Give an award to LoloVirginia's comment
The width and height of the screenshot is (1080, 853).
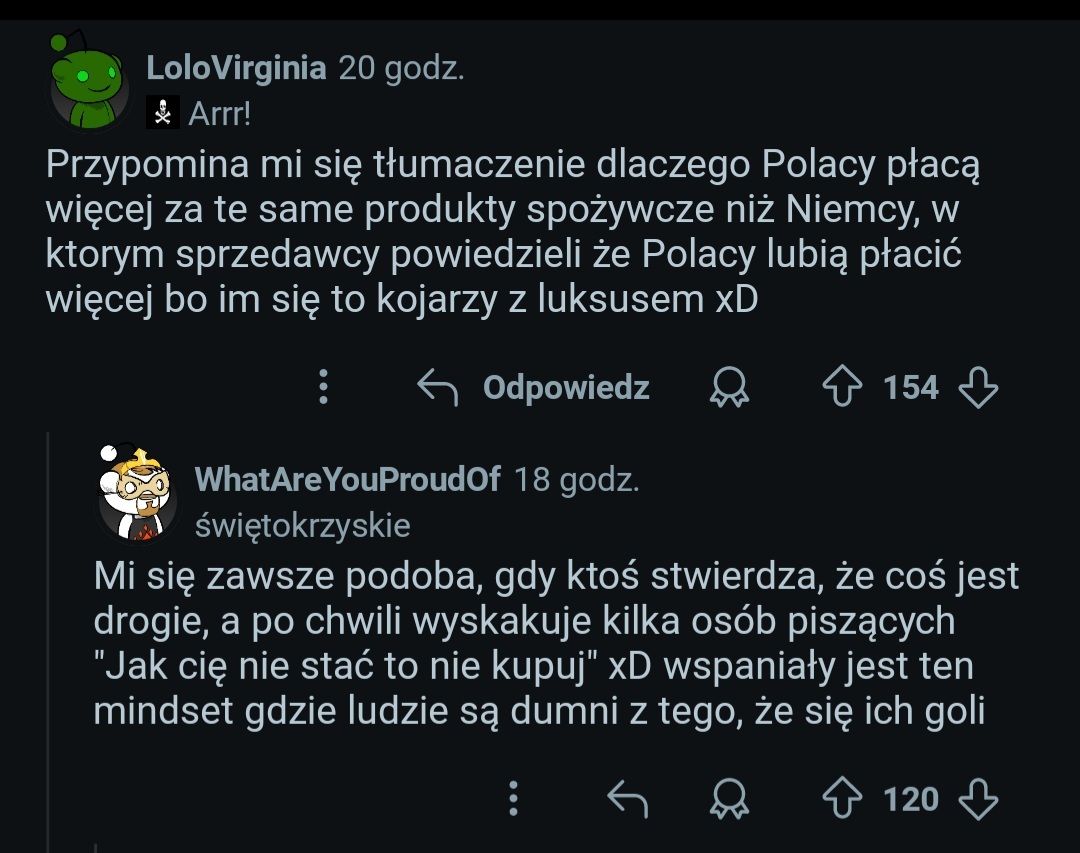pos(729,387)
